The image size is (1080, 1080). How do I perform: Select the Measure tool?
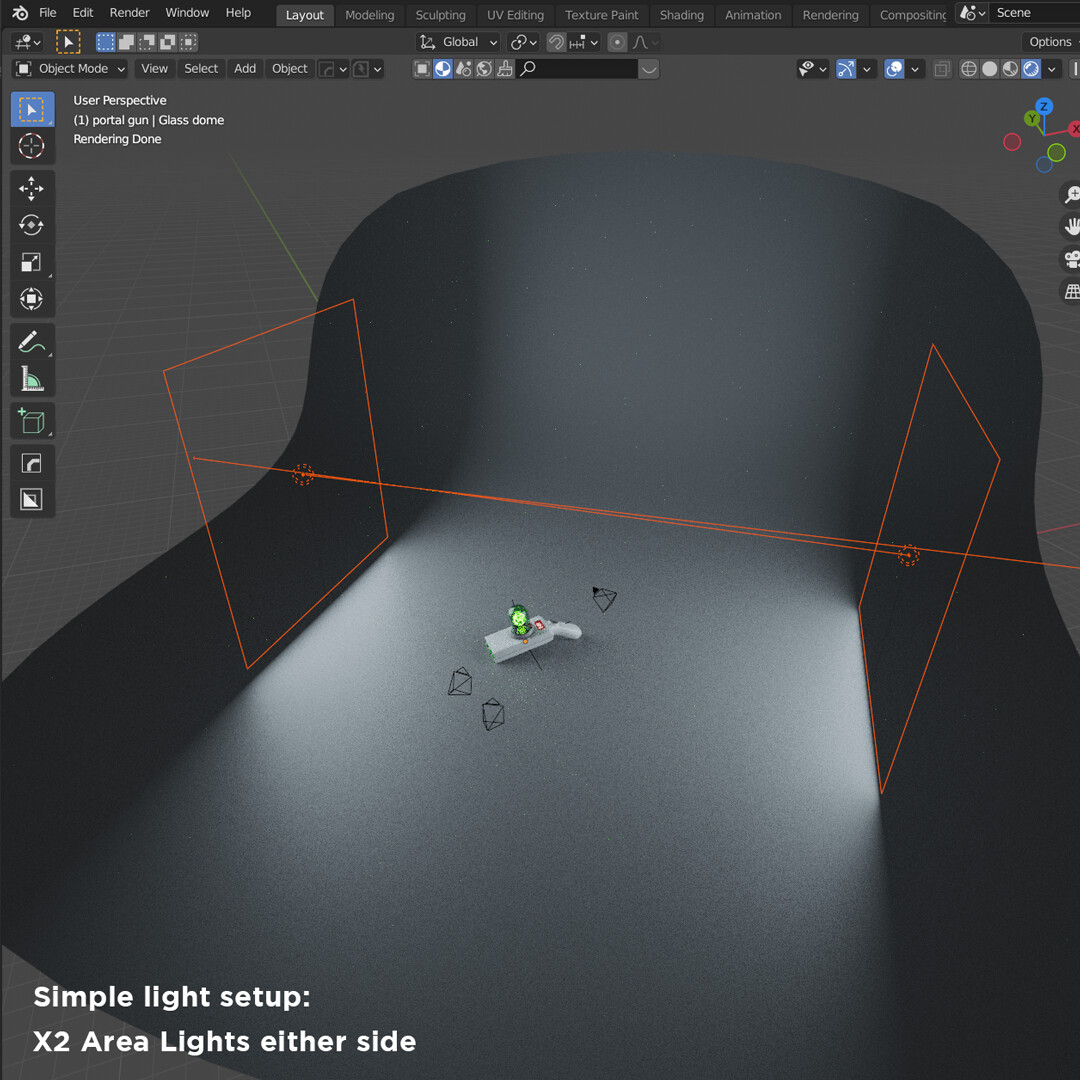point(32,378)
